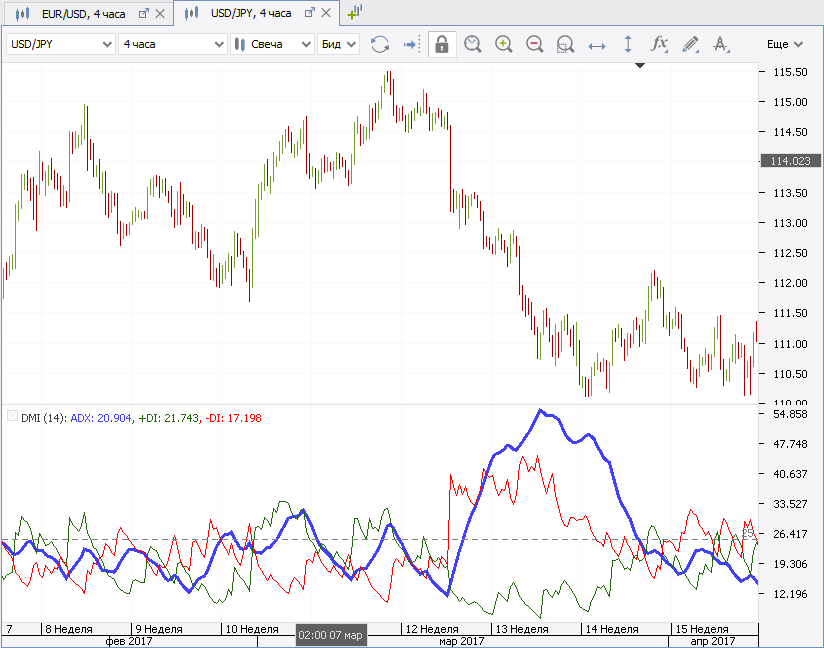Toggle the chart lock icon

[x=441, y=44]
